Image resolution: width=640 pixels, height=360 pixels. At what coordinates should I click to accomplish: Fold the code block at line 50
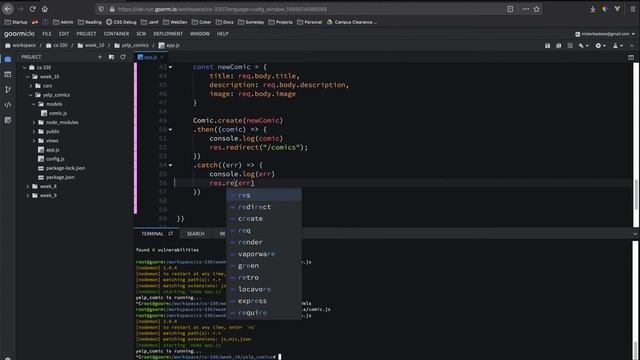tap(170, 130)
